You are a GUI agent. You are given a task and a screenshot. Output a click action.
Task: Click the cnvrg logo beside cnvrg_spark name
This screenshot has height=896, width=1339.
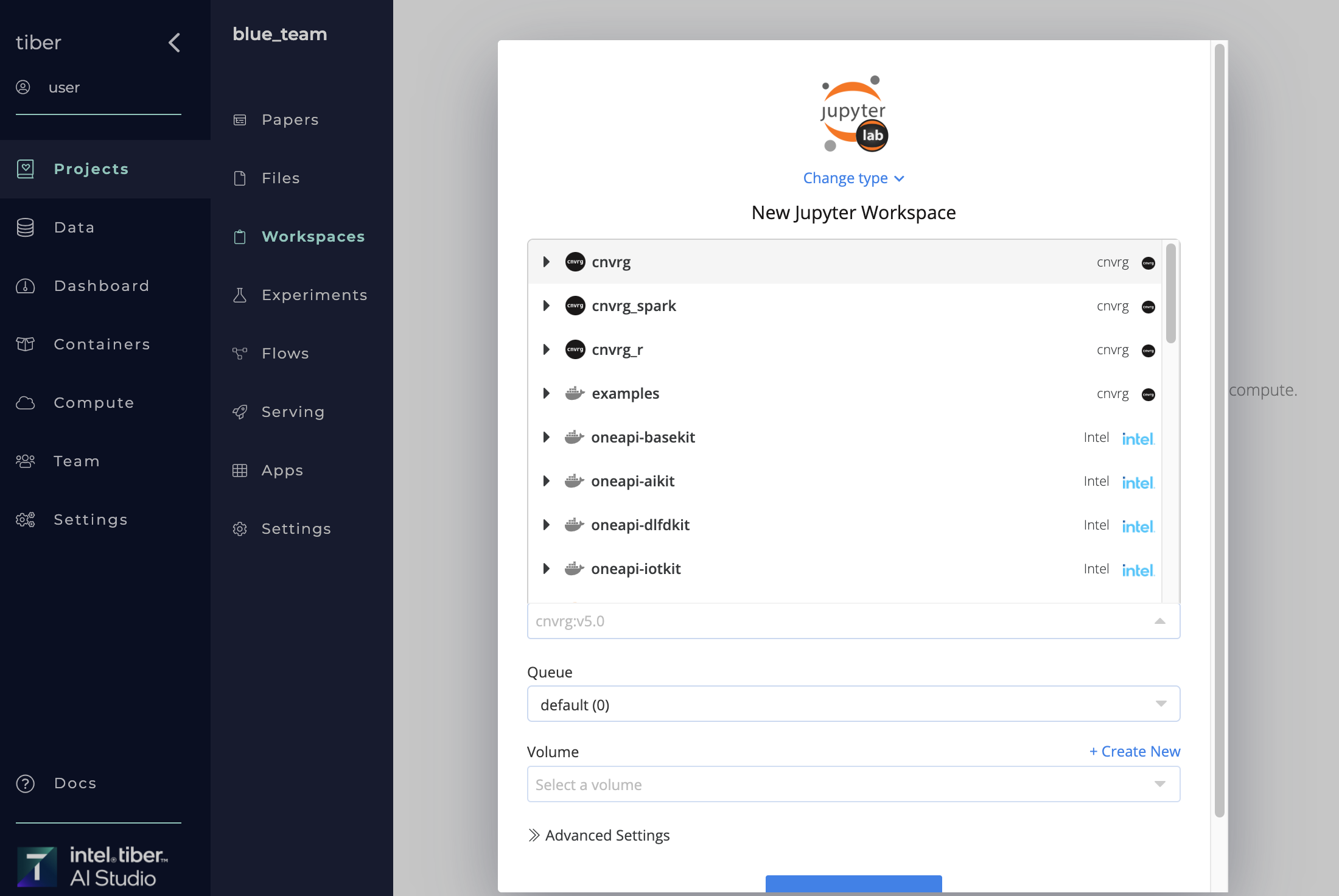(575, 306)
